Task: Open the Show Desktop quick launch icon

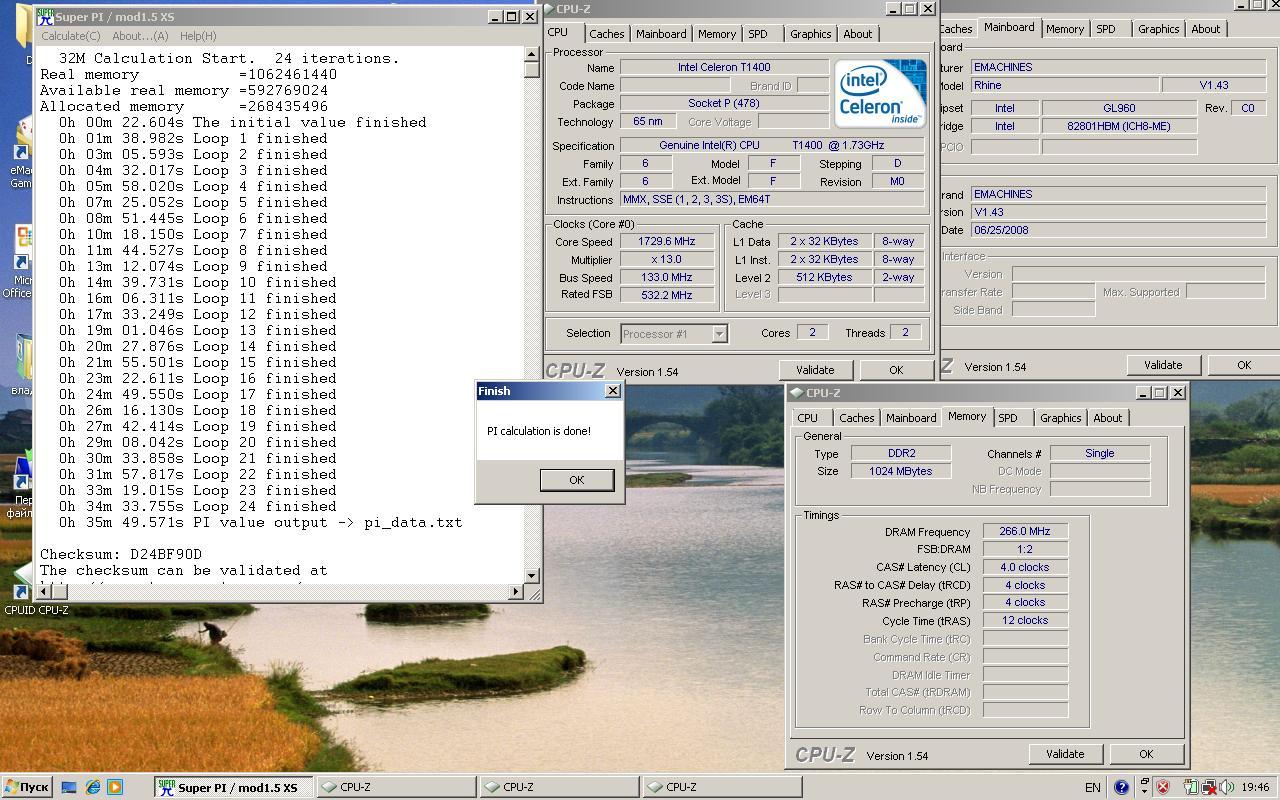Action: pyautogui.click(x=69, y=787)
